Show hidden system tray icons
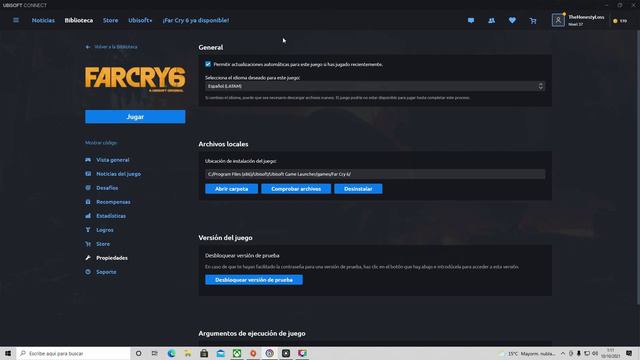640x360 pixels. 563,353
